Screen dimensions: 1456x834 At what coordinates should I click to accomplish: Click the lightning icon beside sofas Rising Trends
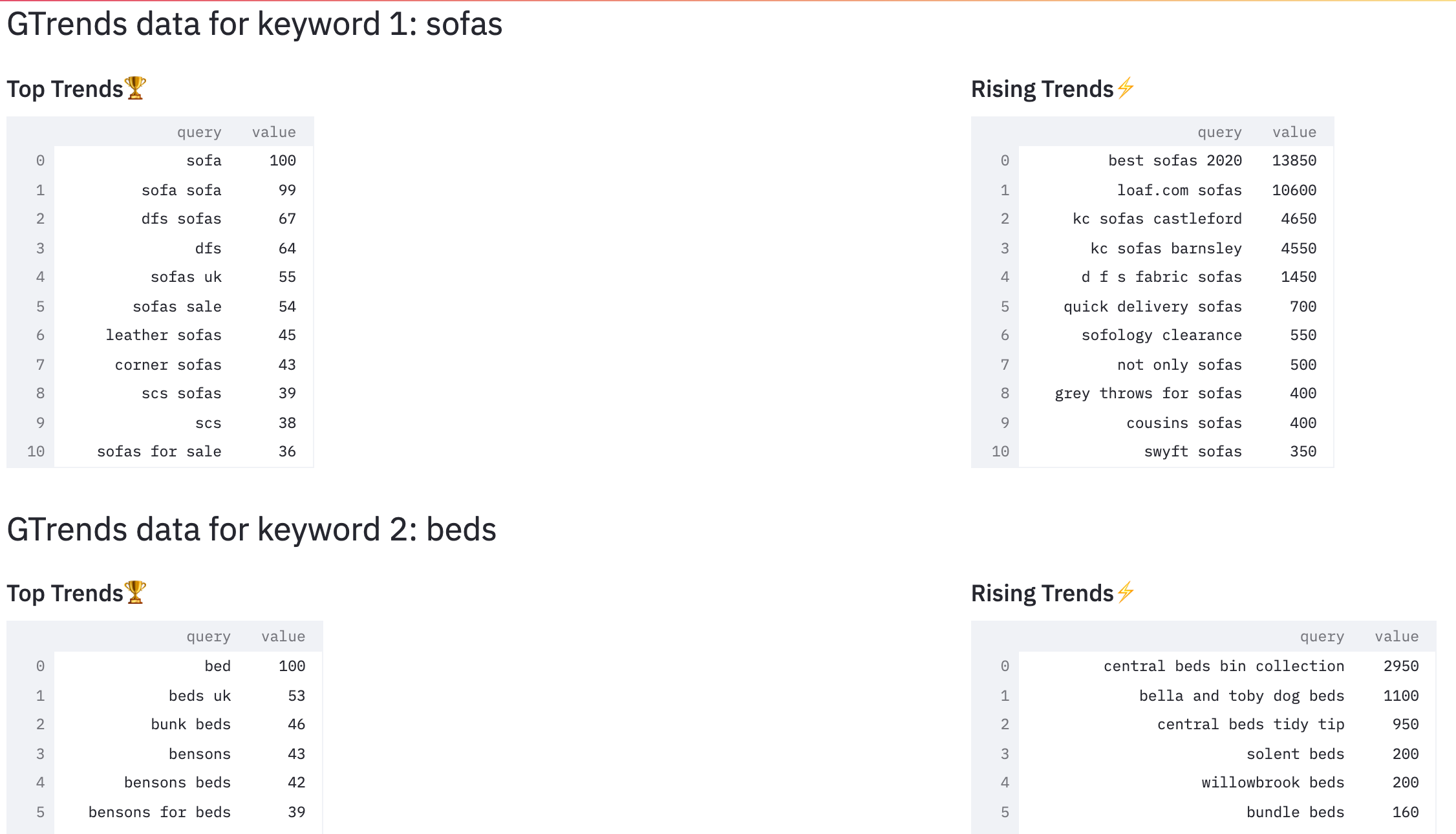tap(1126, 88)
